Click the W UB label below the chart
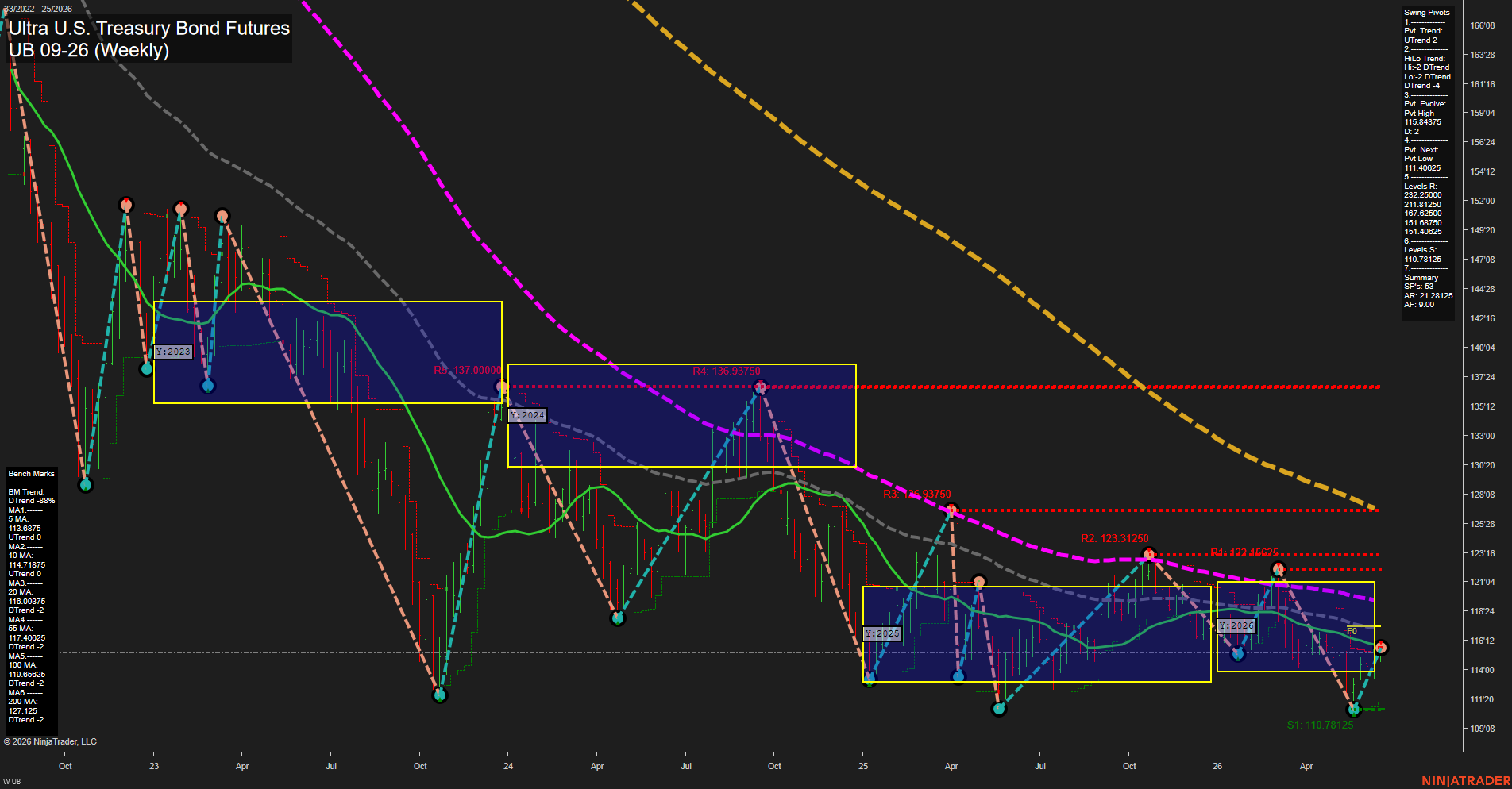 pos(11,782)
